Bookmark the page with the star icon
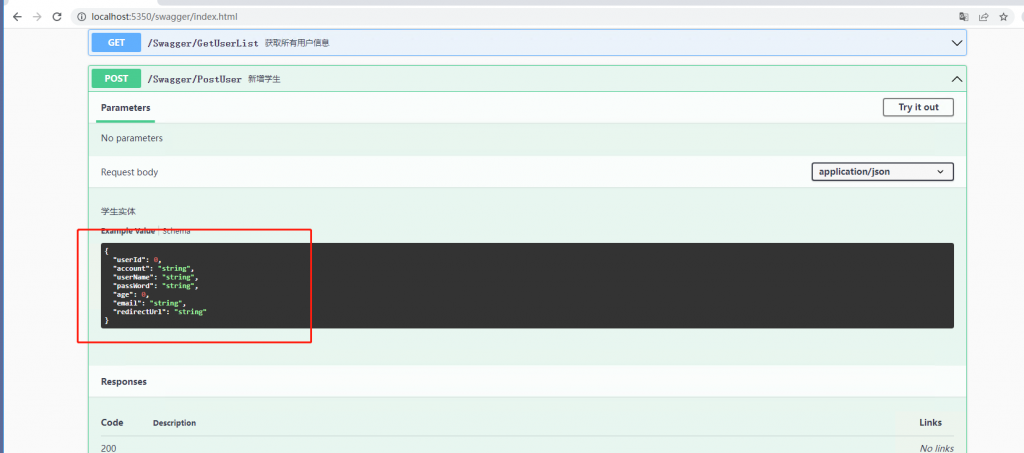 [1004, 17]
